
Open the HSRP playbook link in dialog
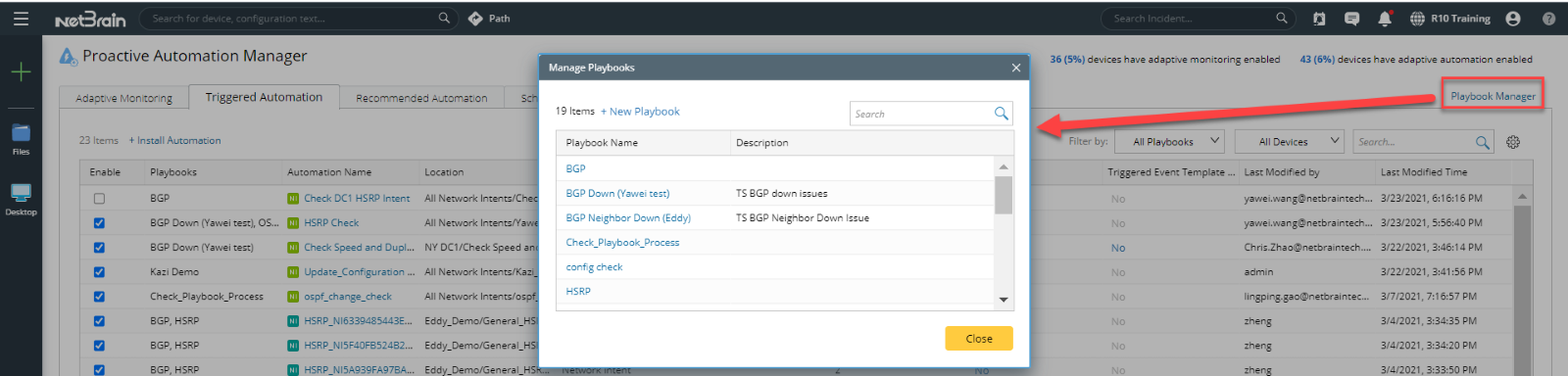[x=578, y=291]
